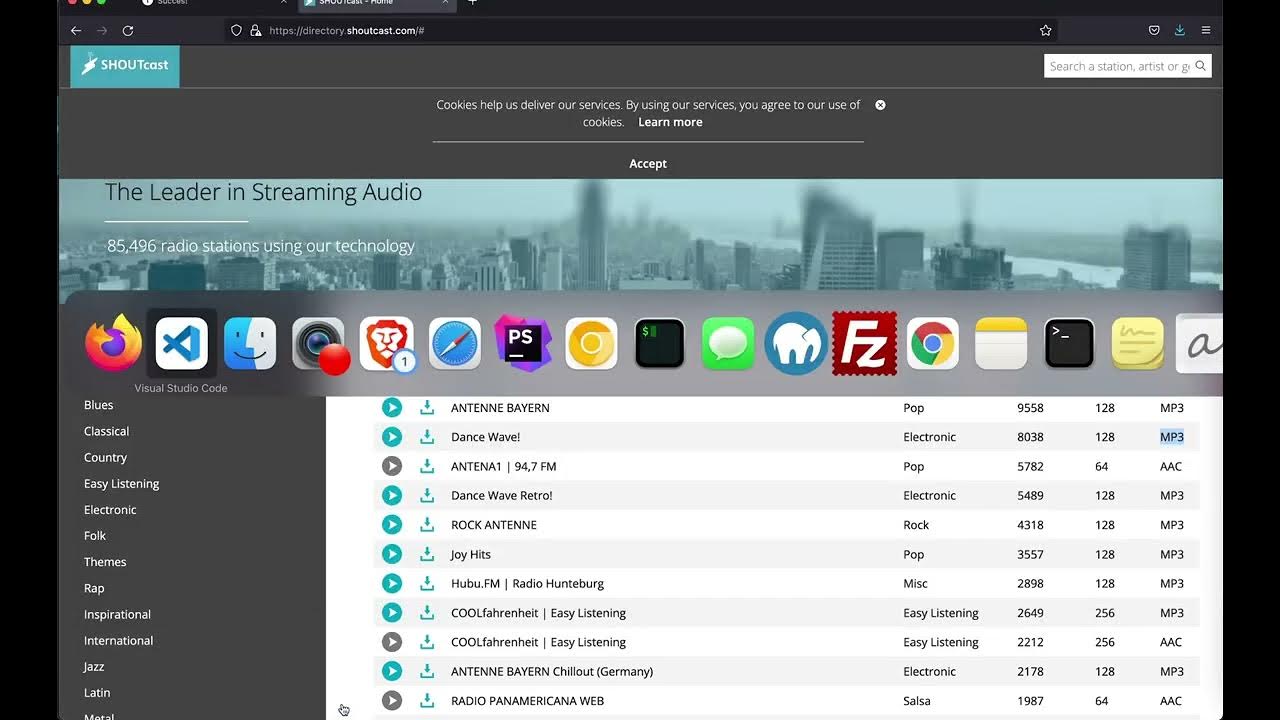Bookmark this page with the star
The image size is (1280, 720).
click(1046, 31)
